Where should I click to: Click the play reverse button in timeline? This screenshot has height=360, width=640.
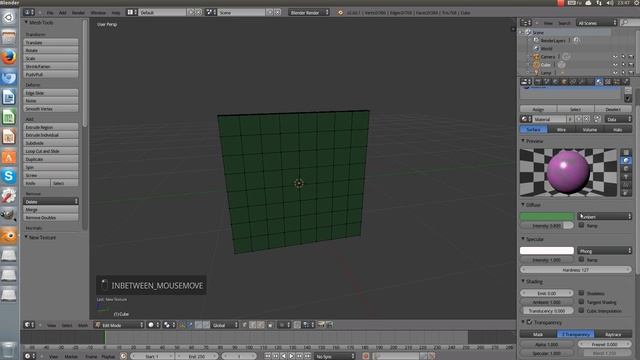point(284,356)
